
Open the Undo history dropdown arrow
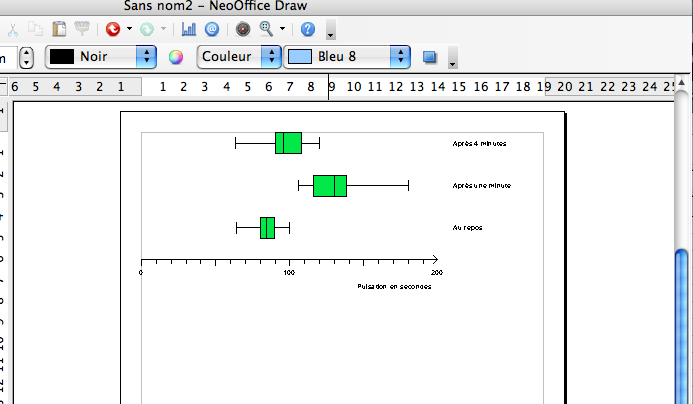(129, 29)
